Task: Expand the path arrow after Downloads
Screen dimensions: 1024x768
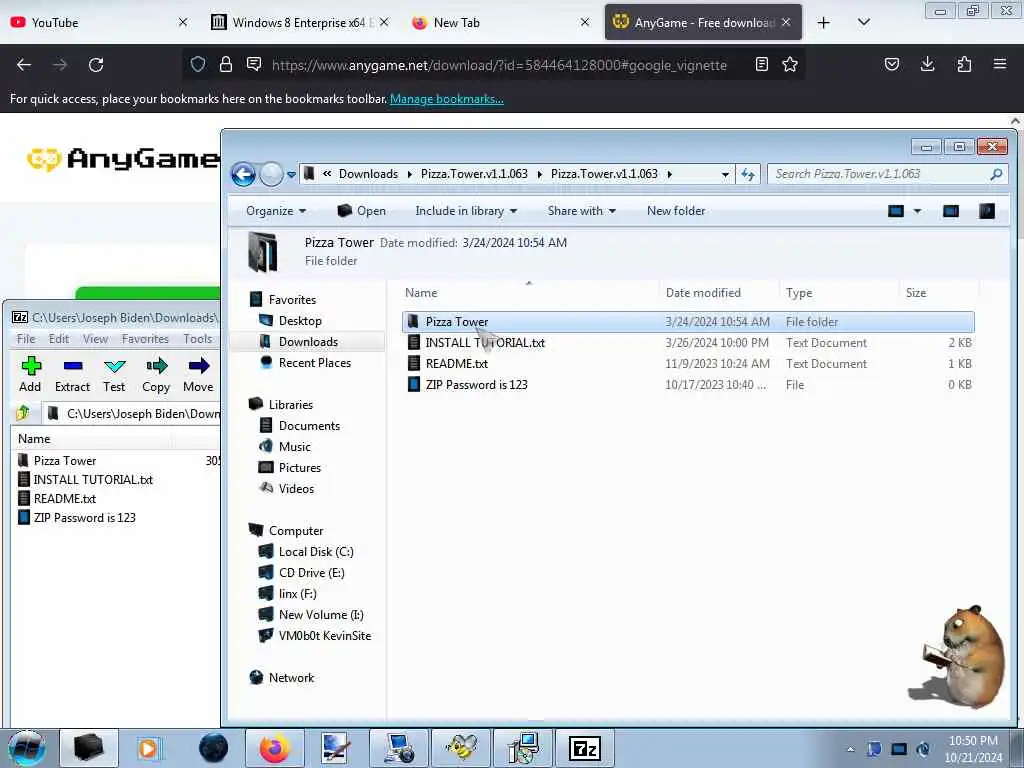Action: pyautogui.click(x=409, y=174)
